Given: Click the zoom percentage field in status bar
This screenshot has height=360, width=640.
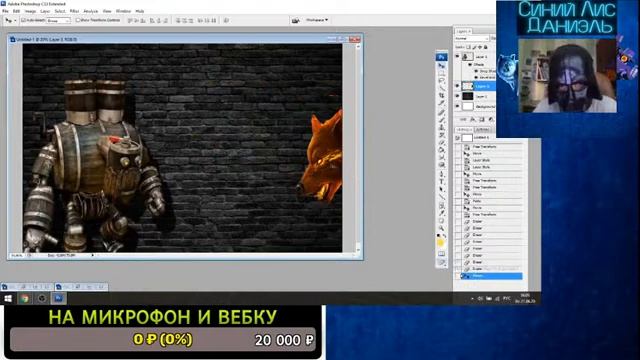Looking at the screenshot, I should (x=17, y=255).
